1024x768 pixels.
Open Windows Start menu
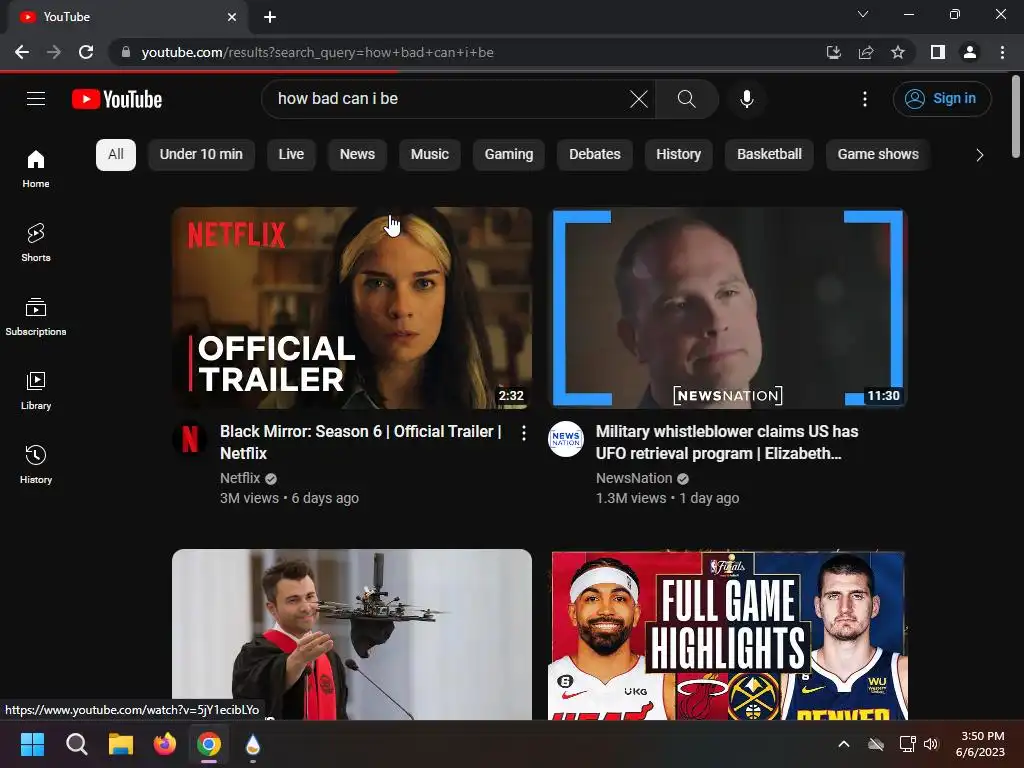tap(32, 744)
